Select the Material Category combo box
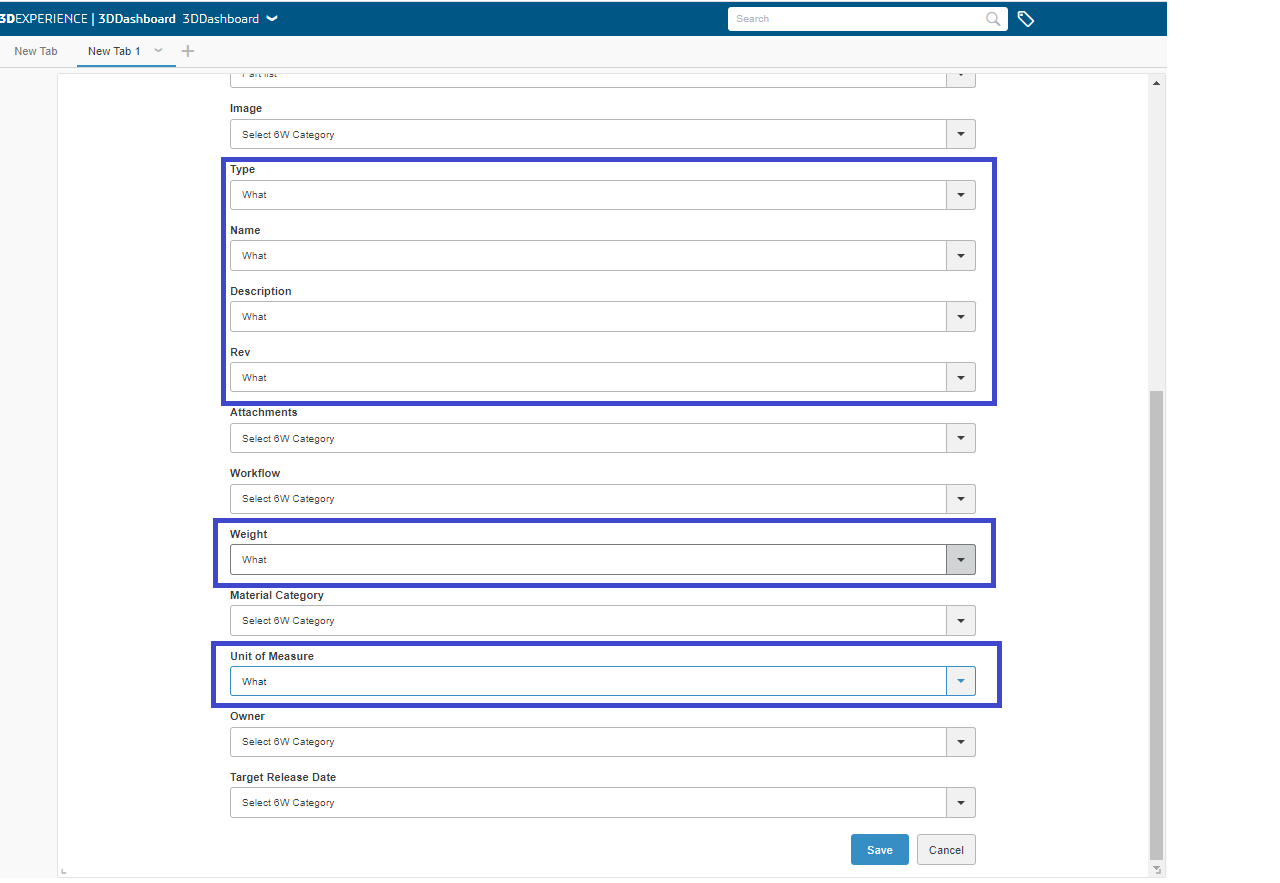The width and height of the screenshot is (1280, 883). (x=588, y=621)
